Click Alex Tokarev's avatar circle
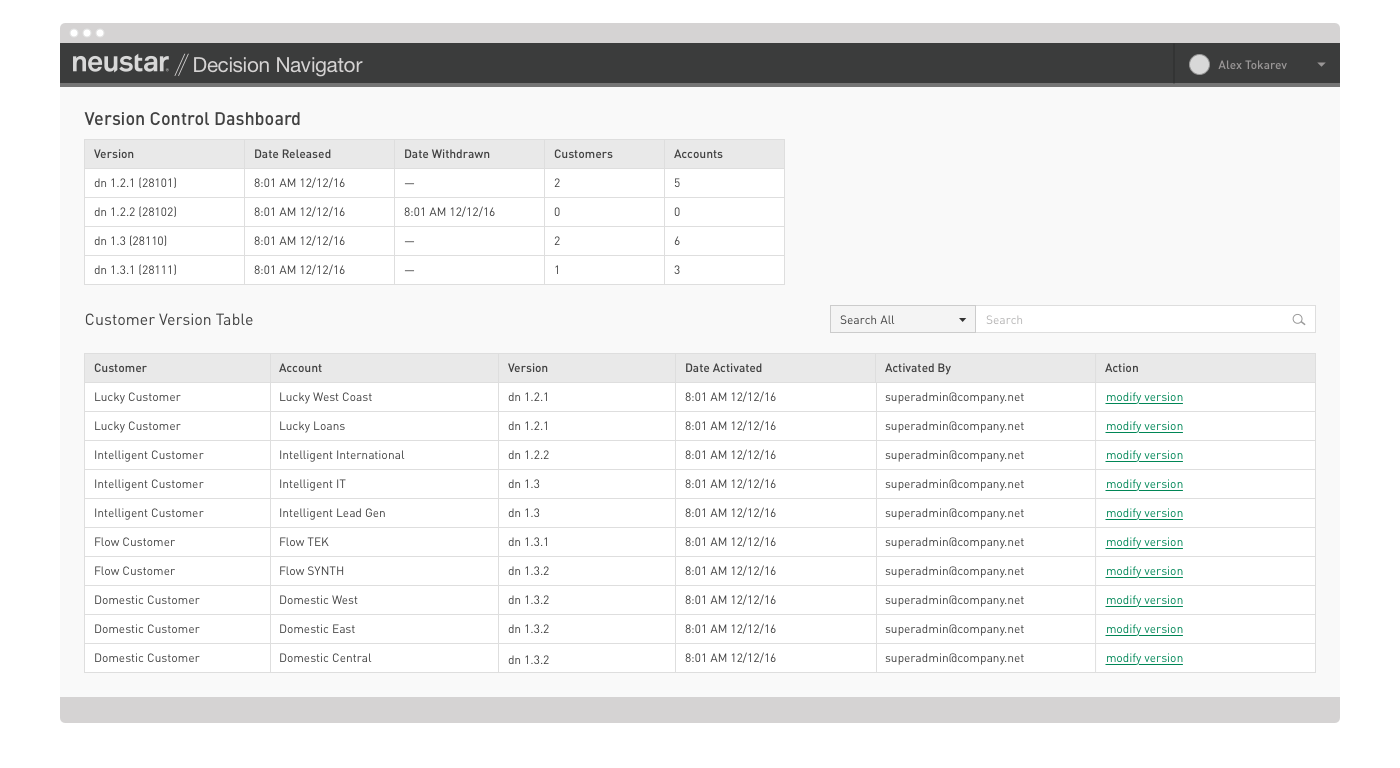The image size is (1400, 768). tap(1199, 65)
